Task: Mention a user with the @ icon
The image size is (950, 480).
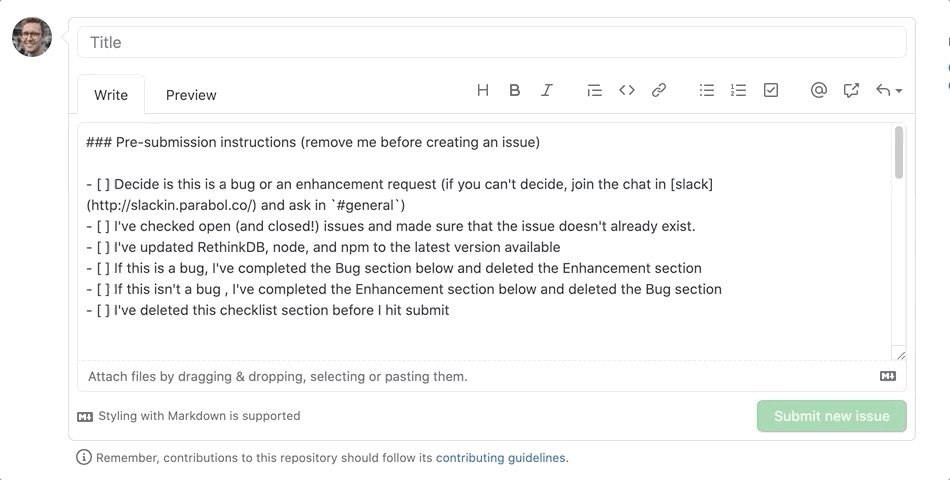Action: point(819,90)
